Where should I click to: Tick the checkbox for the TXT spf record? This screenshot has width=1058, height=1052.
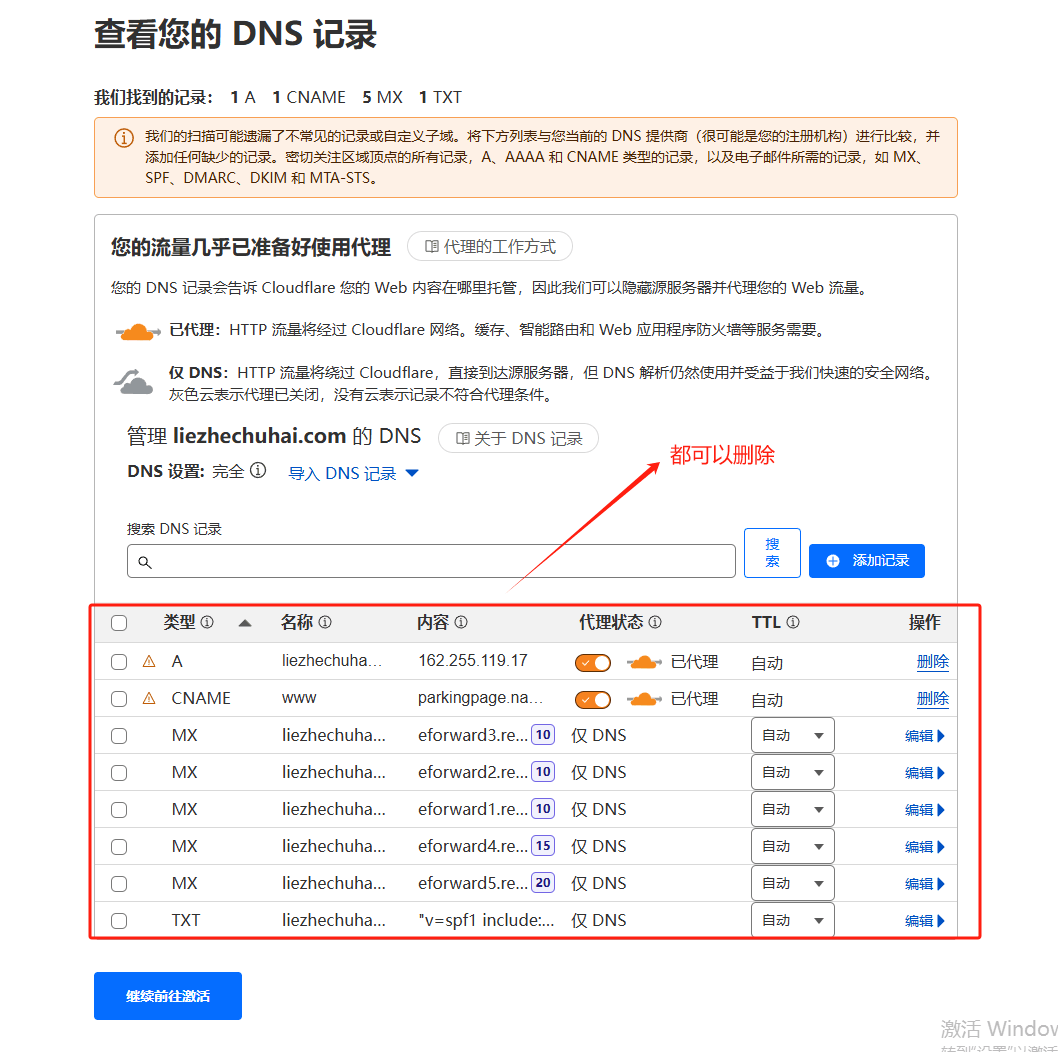[x=119, y=921]
